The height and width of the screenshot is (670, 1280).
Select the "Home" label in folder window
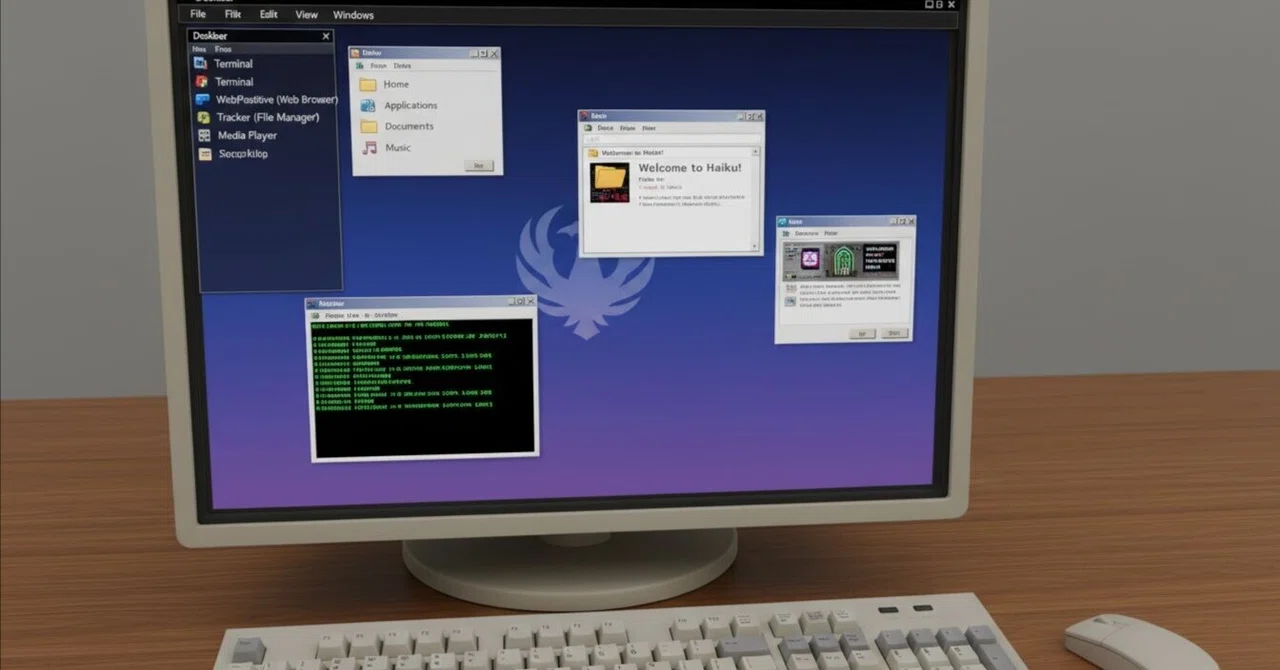(x=396, y=84)
